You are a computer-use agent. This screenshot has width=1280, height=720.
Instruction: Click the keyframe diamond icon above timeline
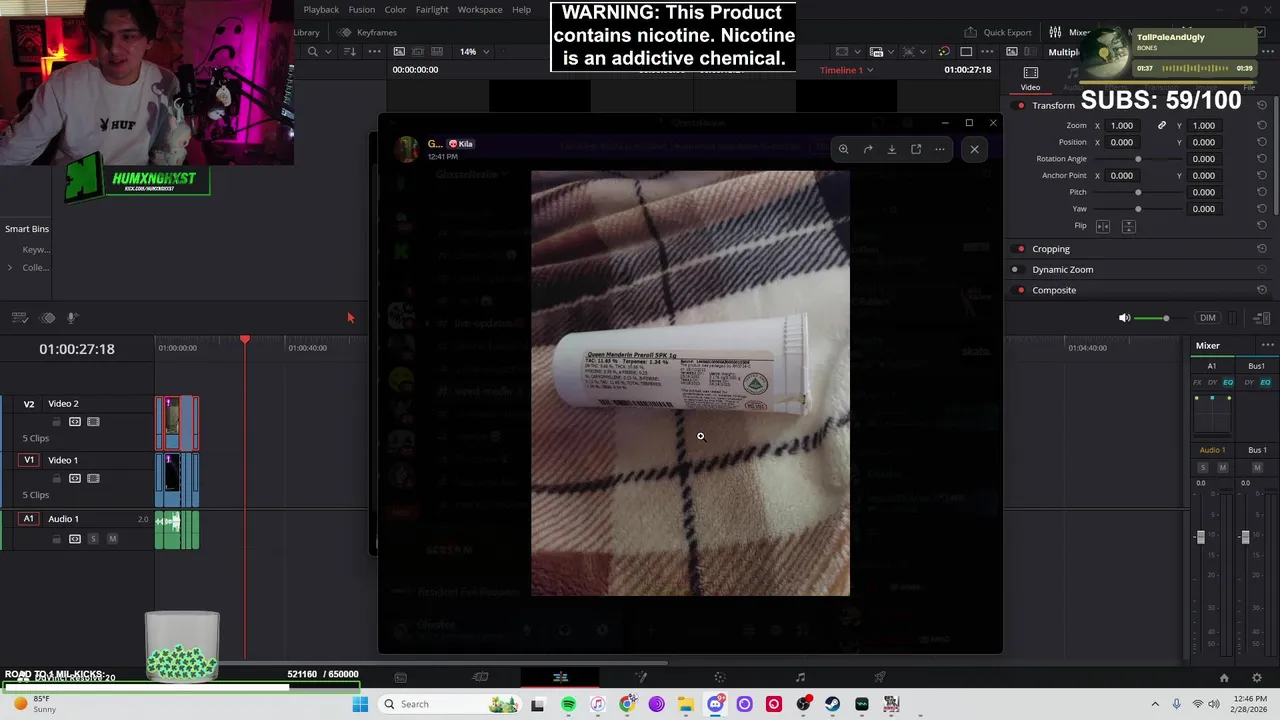(47, 318)
